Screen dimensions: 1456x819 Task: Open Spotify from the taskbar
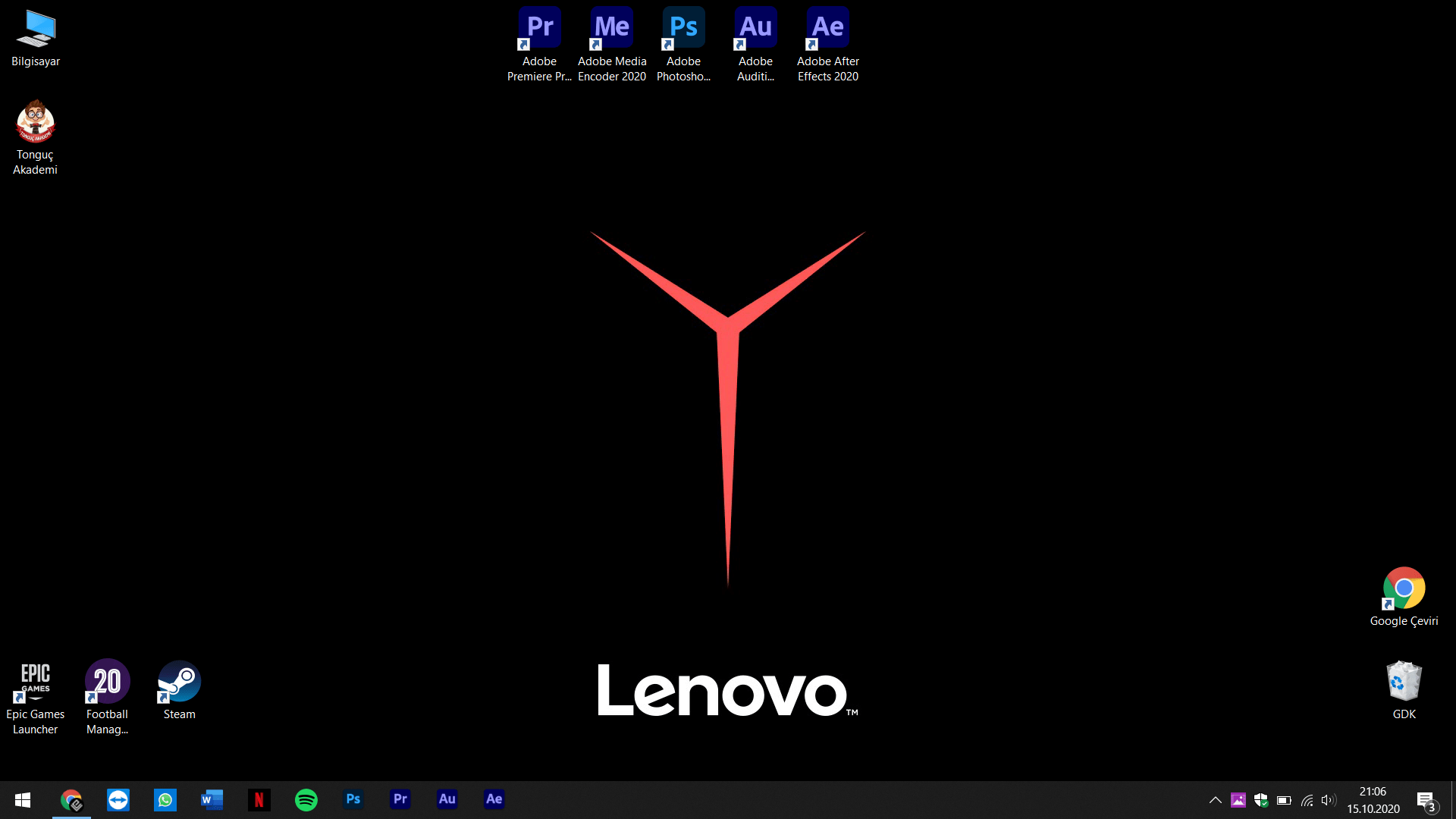[306, 799]
